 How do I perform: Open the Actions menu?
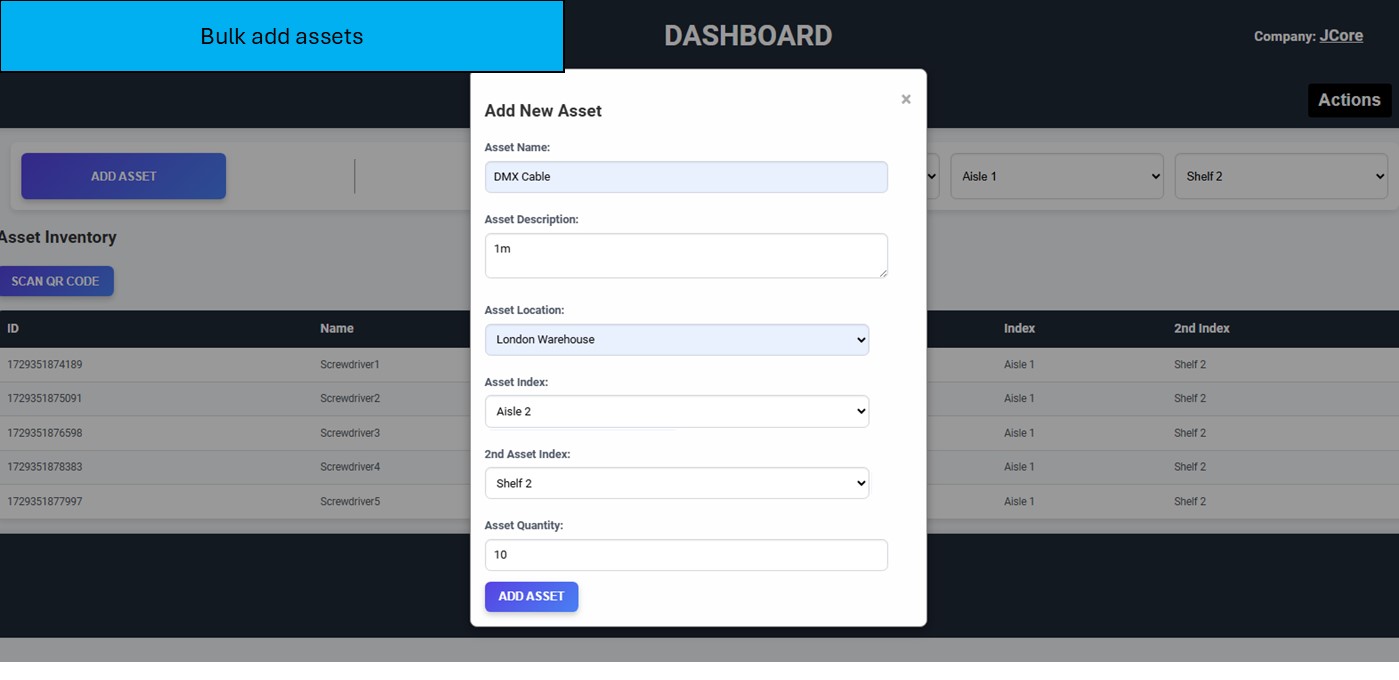pos(1349,100)
